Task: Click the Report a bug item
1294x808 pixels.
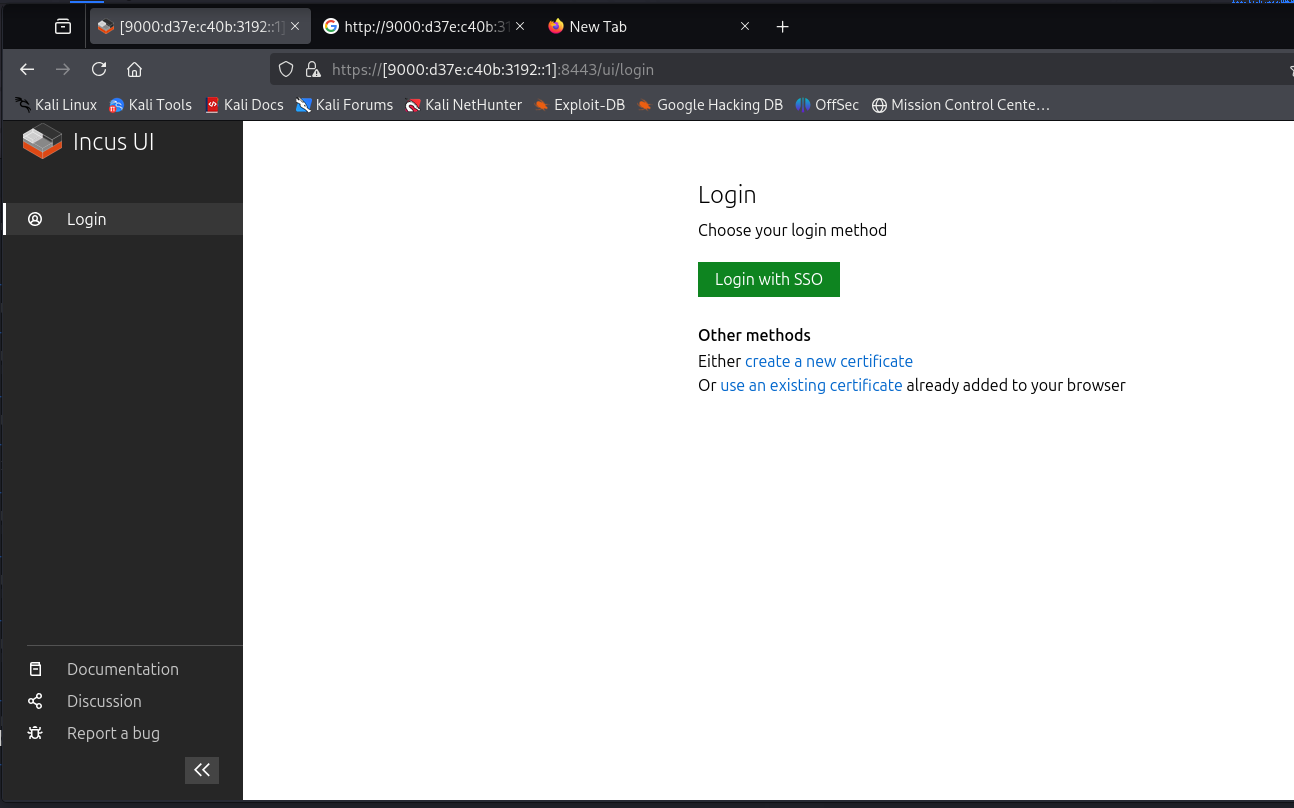Action: pyautogui.click(x=113, y=733)
